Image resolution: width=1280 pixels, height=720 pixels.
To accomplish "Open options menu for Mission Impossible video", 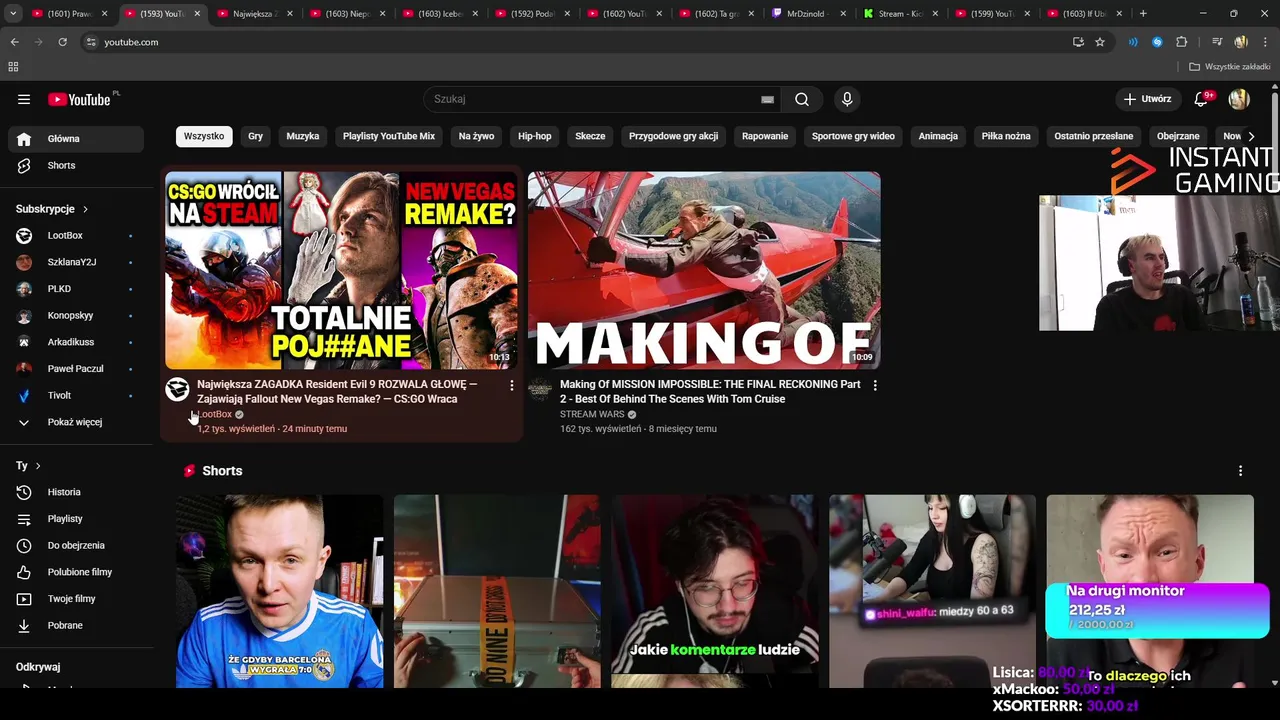I will (875, 385).
